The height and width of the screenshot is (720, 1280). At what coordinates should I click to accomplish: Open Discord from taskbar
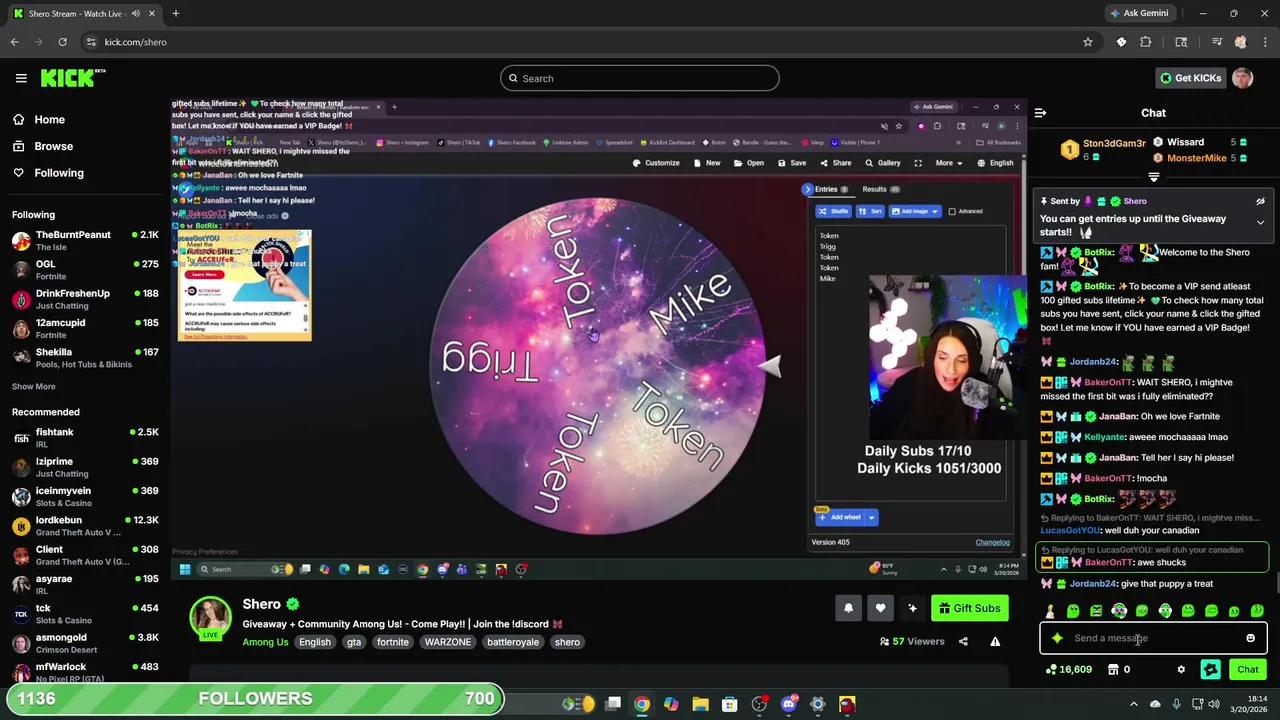[788, 704]
